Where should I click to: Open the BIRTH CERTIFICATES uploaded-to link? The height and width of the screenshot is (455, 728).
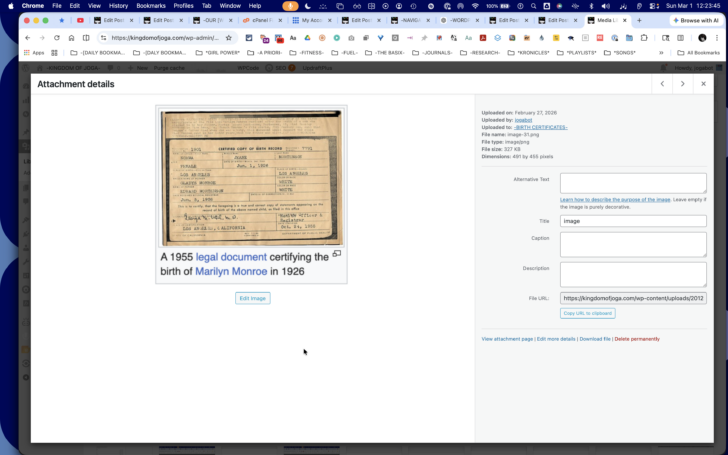click(540, 127)
